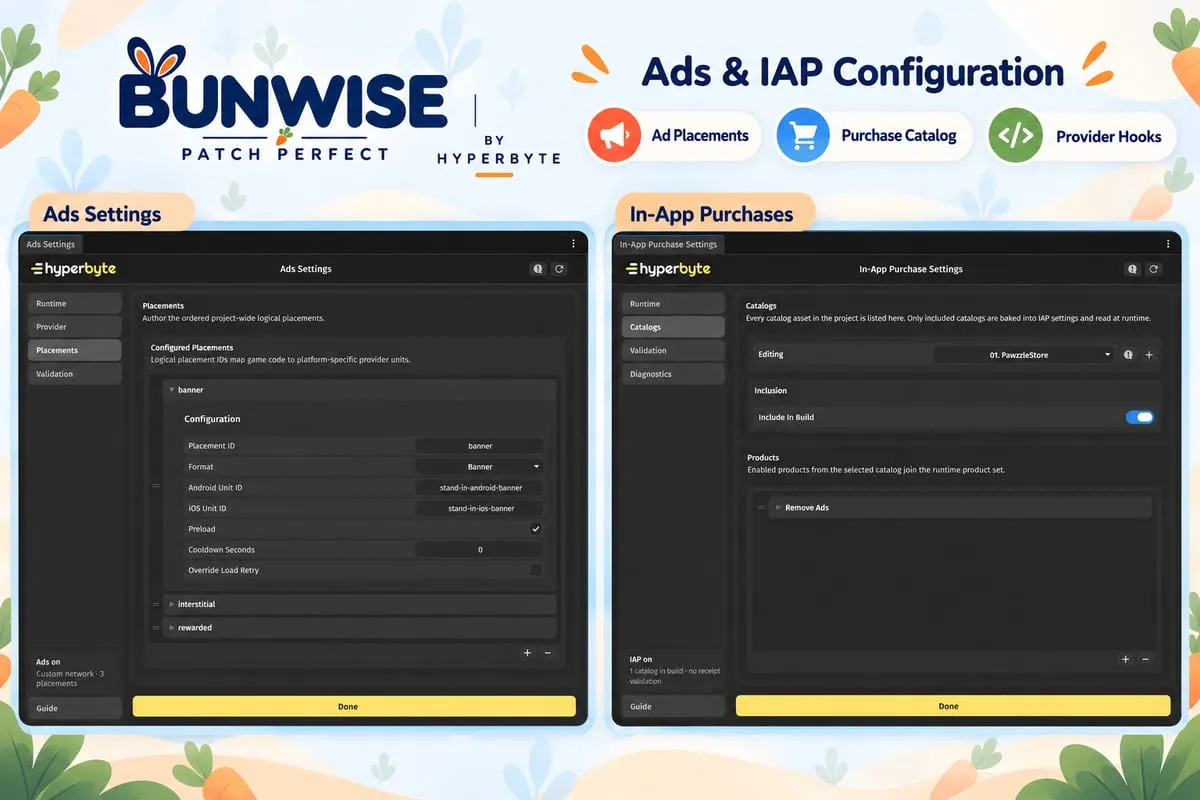Open Validation section in In-App Purchase sidebar
Viewport: 1200px width, 800px height.
coord(673,350)
